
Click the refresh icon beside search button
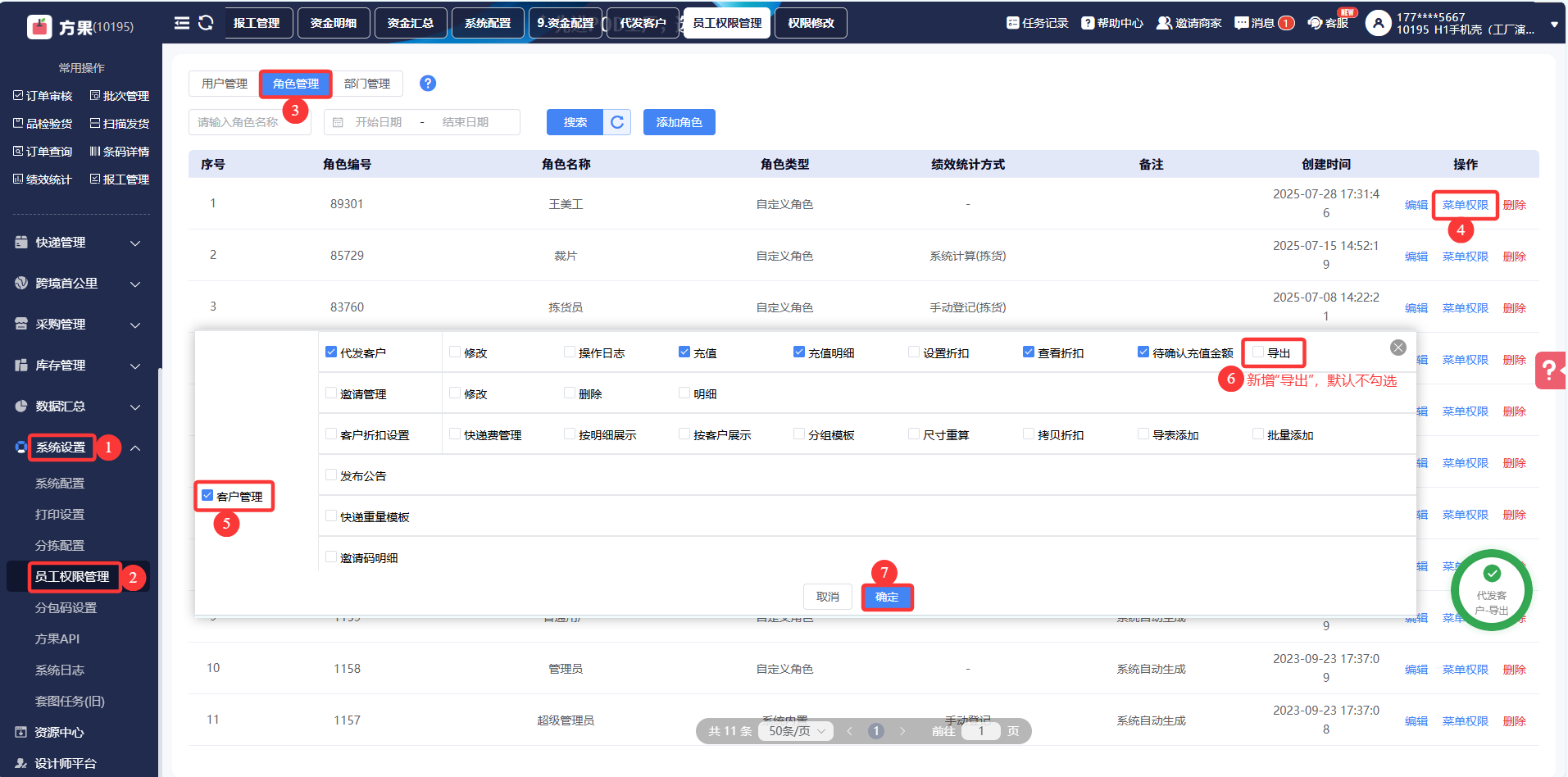click(x=617, y=122)
